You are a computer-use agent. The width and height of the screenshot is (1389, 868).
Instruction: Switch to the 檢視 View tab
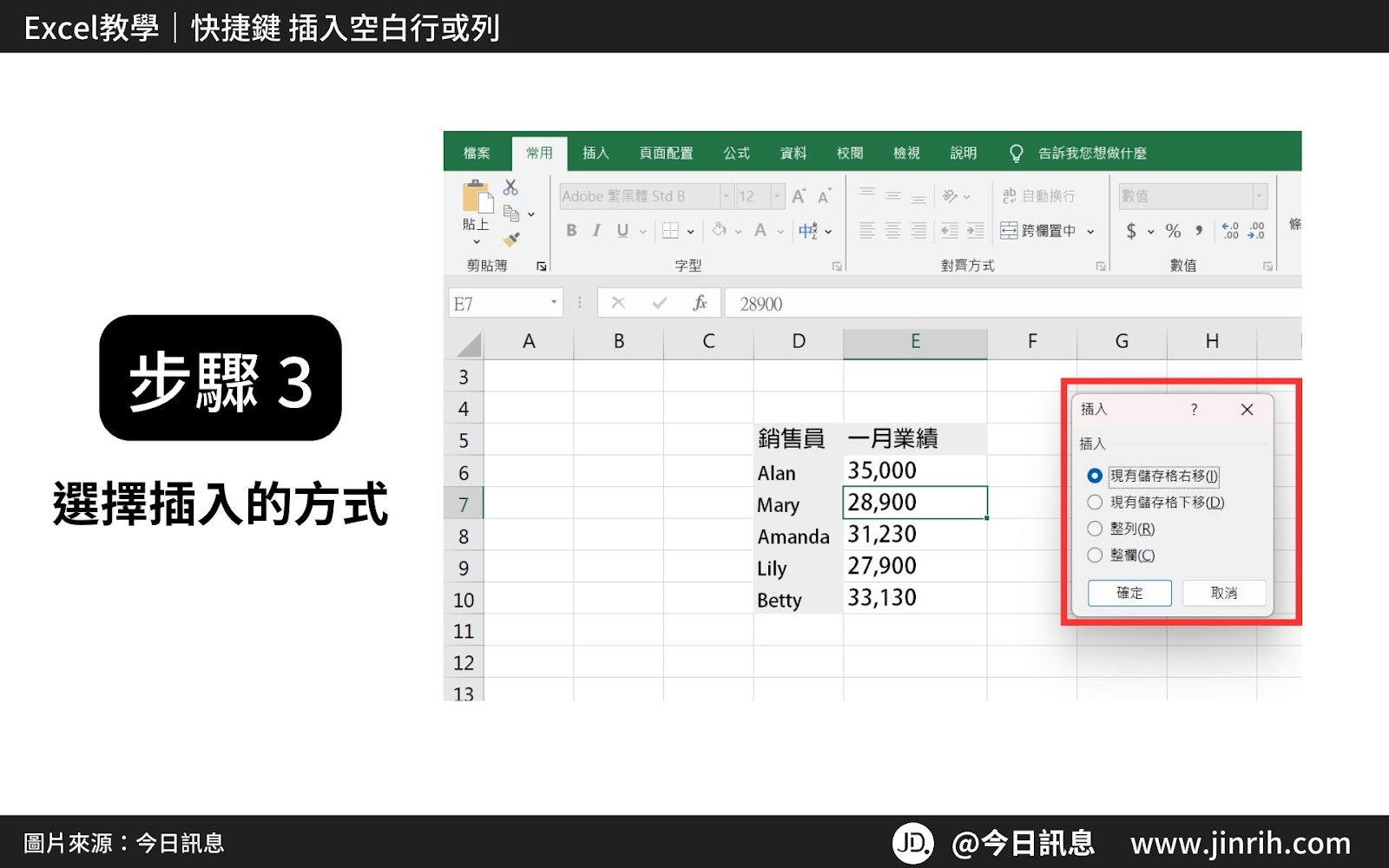point(906,153)
